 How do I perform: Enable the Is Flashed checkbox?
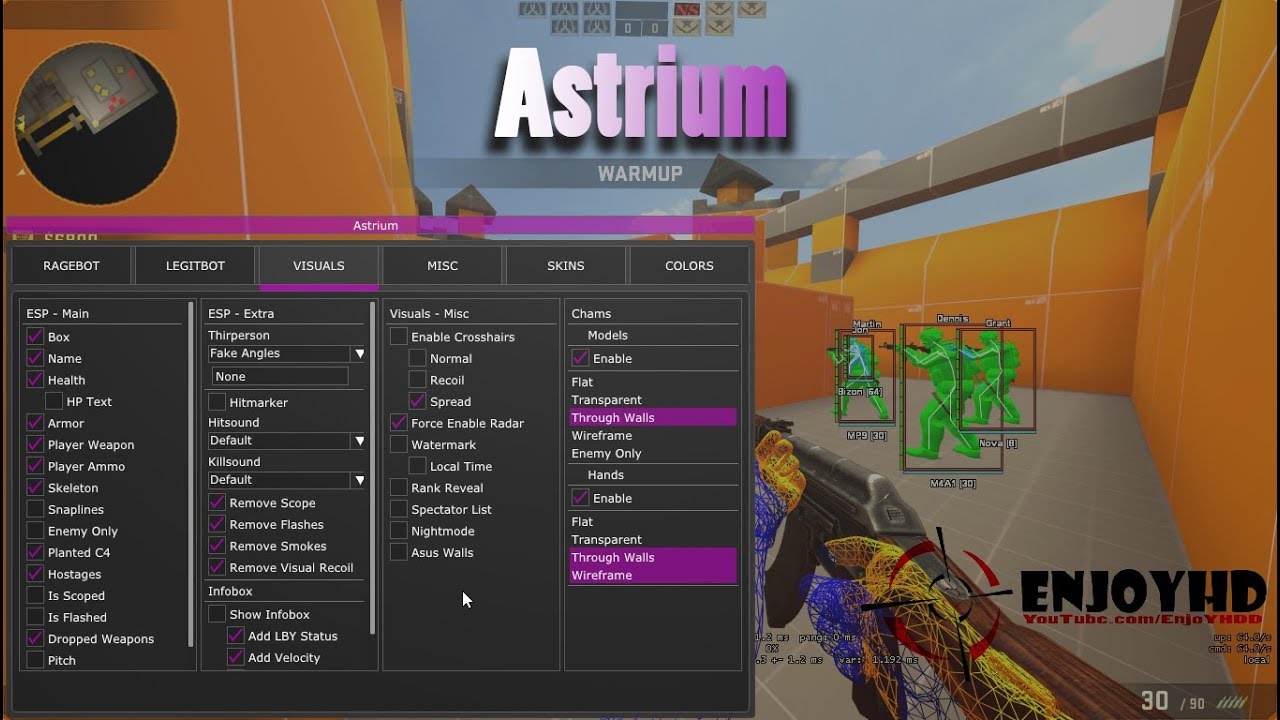point(35,617)
